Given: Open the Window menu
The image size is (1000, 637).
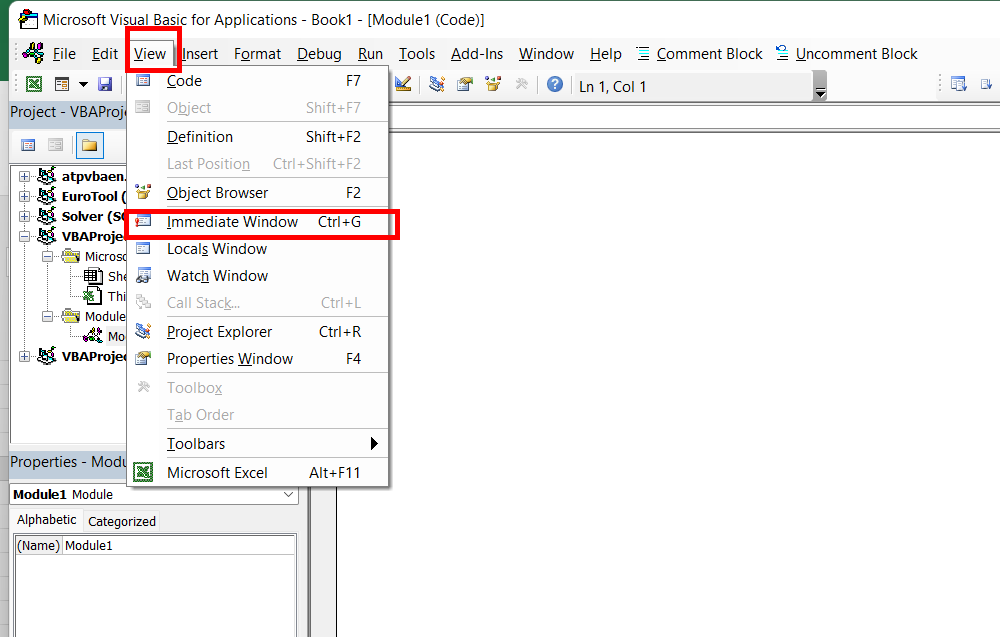Looking at the screenshot, I should [x=546, y=54].
